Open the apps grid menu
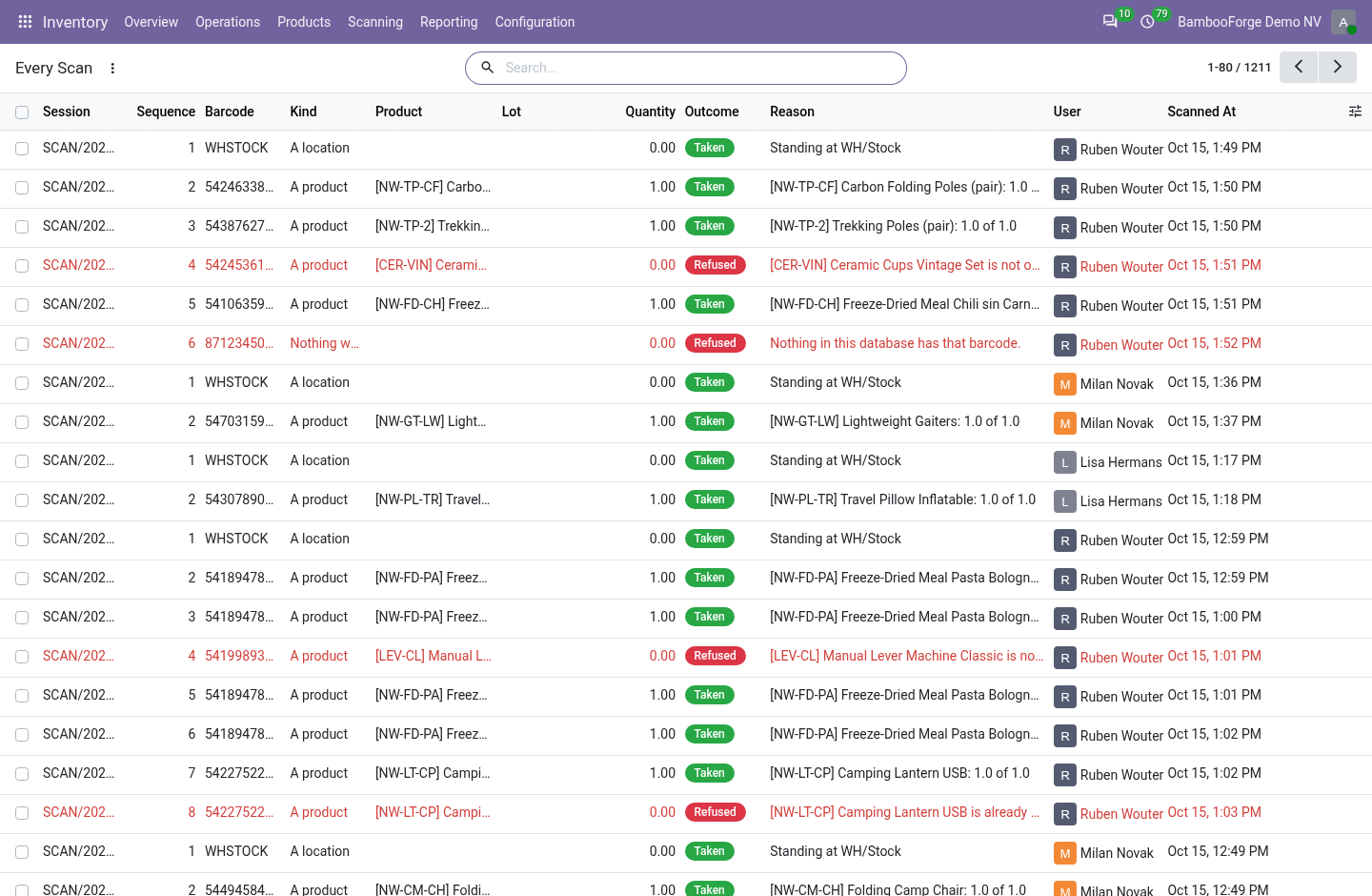The height and width of the screenshot is (896, 1372). 25,22
